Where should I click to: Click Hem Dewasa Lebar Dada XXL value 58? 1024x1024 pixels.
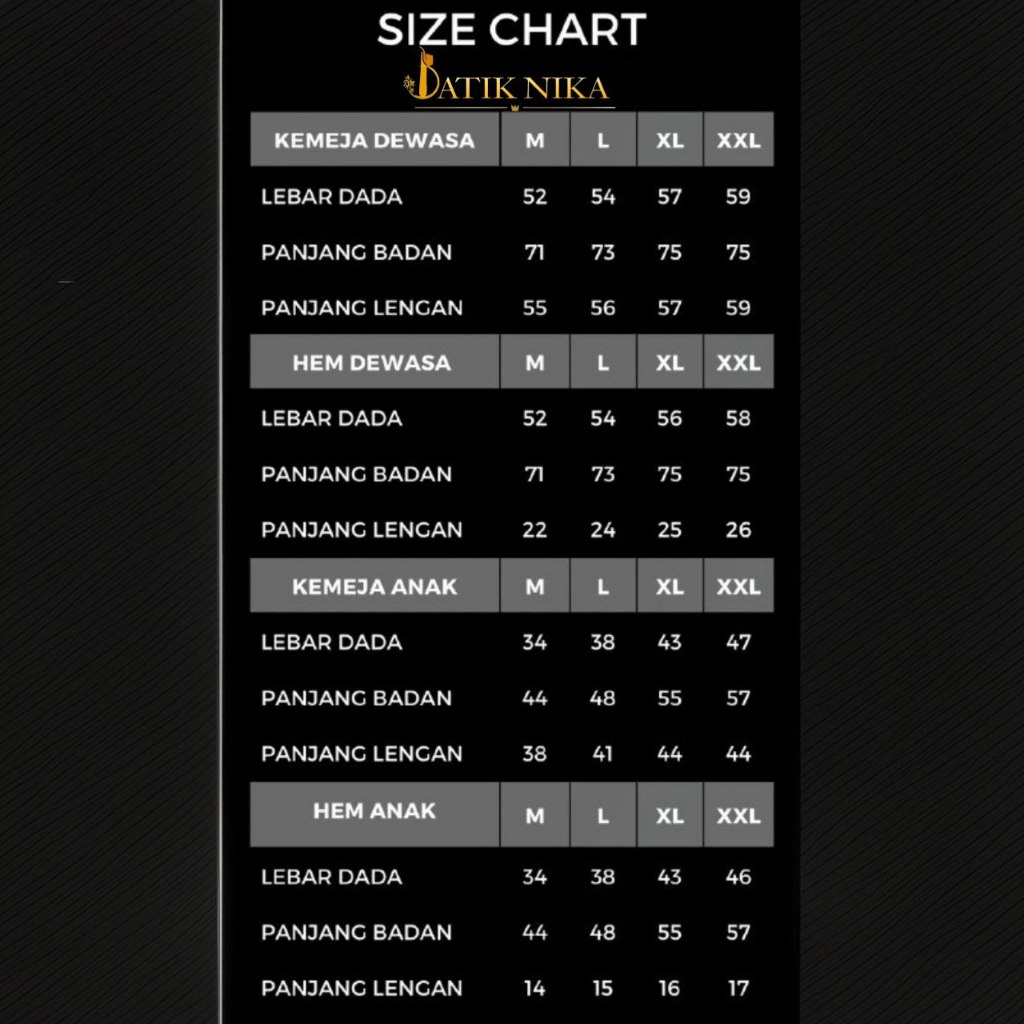tap(738, 418)
